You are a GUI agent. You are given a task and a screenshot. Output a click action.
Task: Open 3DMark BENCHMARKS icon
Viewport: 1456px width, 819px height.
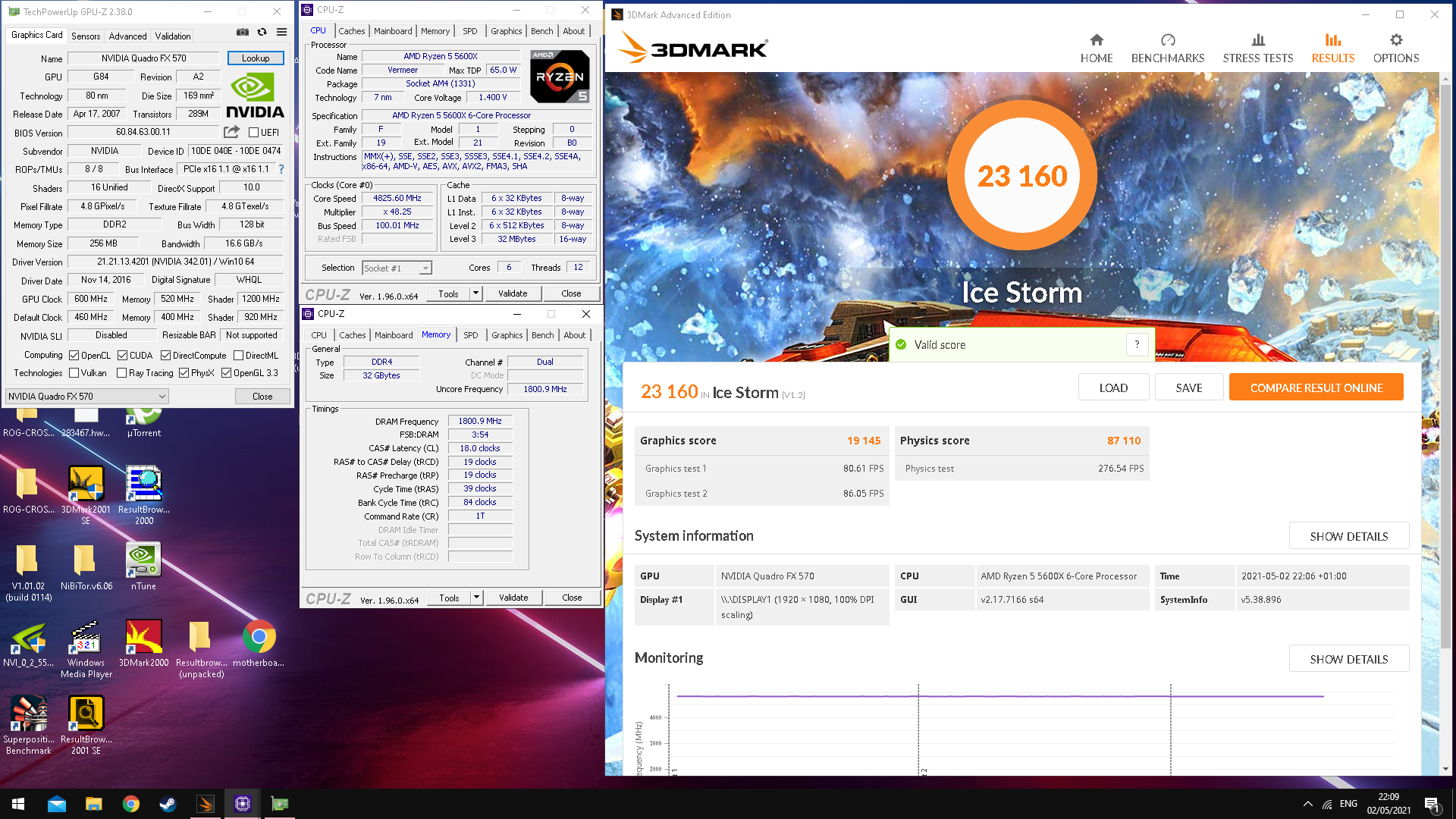(1168, 40)
